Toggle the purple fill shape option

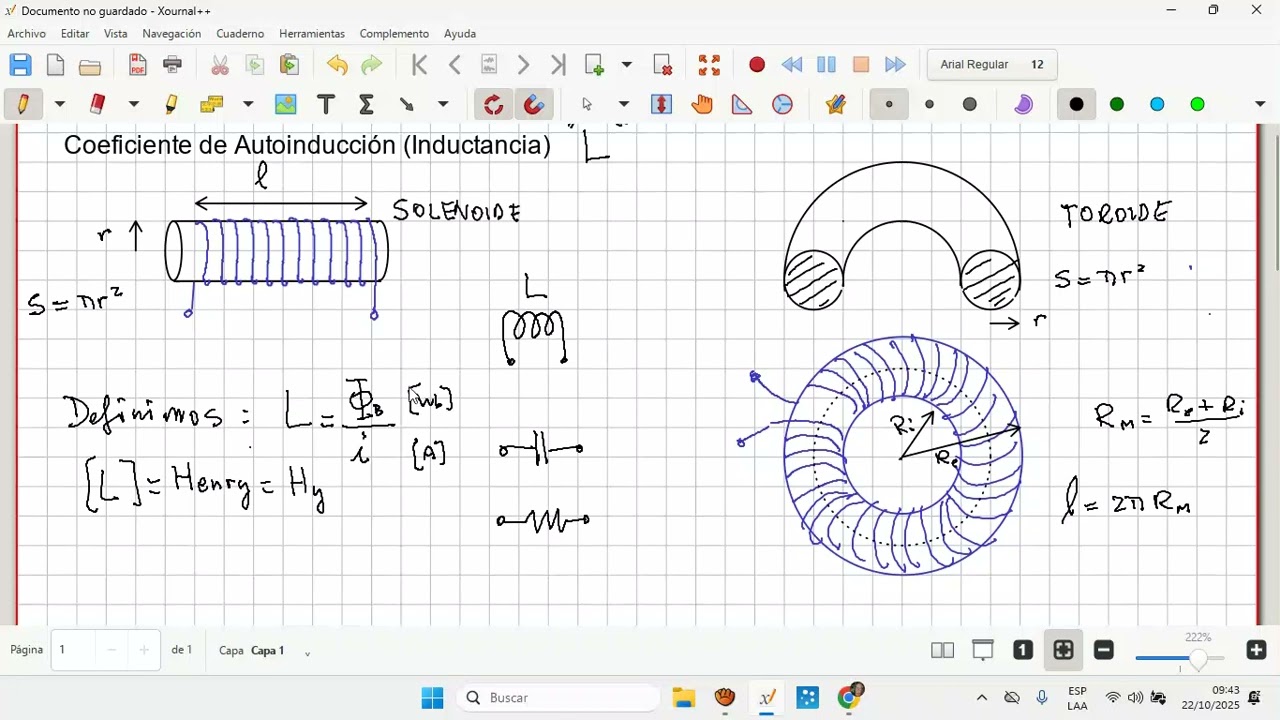(x=1023, y=104)
